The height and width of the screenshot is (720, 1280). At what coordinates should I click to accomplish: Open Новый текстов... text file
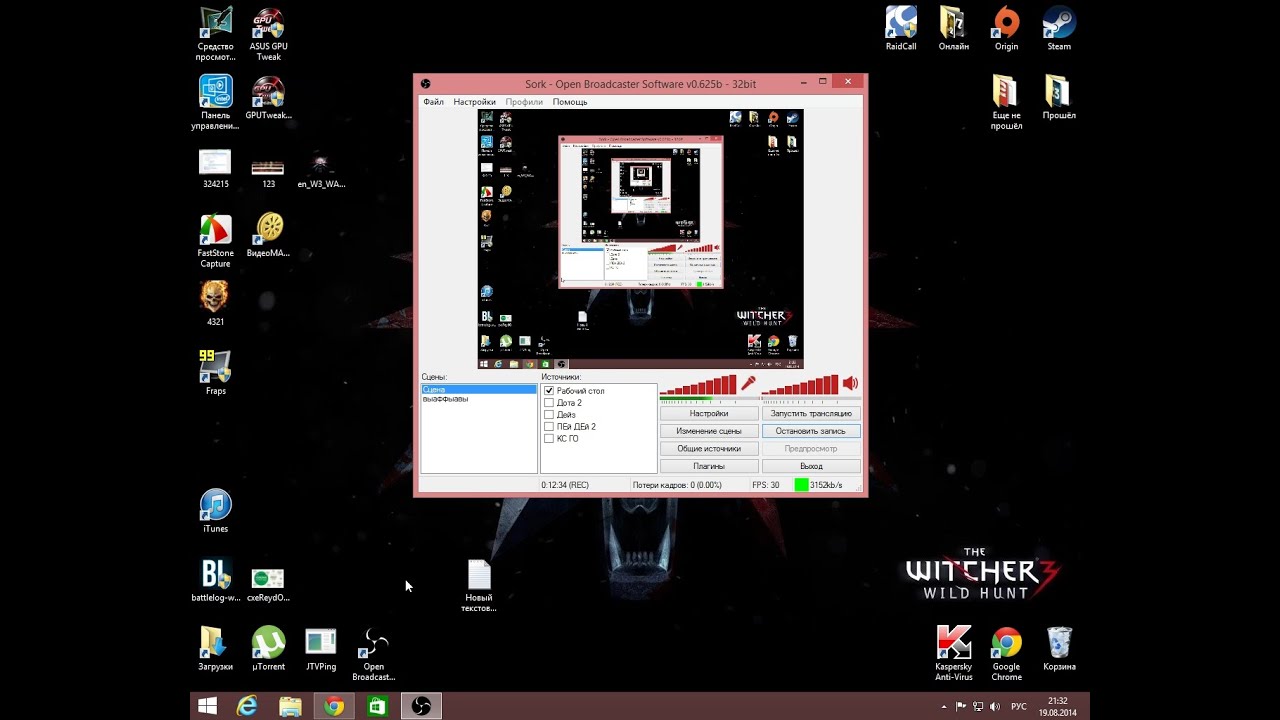[479, 586]
